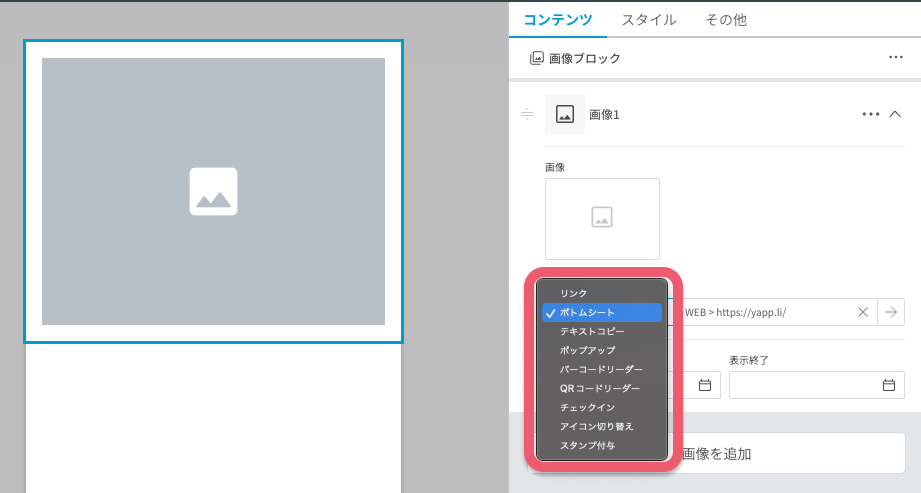Click the 画像を追加 button
The image size is (921, 493).
click(716, 454)
